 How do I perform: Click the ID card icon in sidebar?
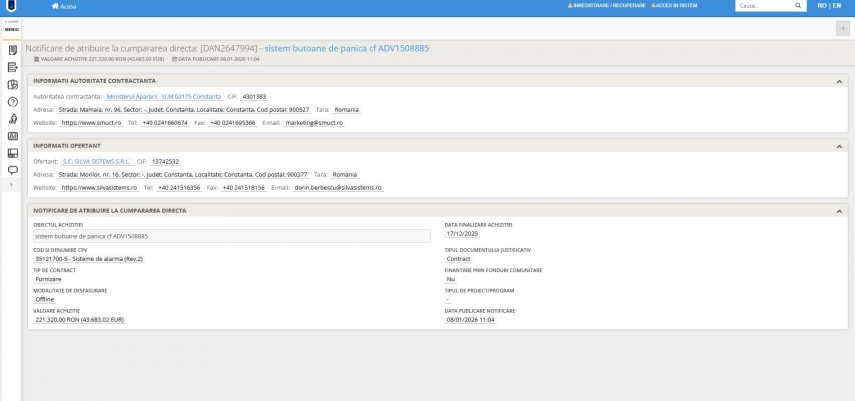tap(12, 136)
